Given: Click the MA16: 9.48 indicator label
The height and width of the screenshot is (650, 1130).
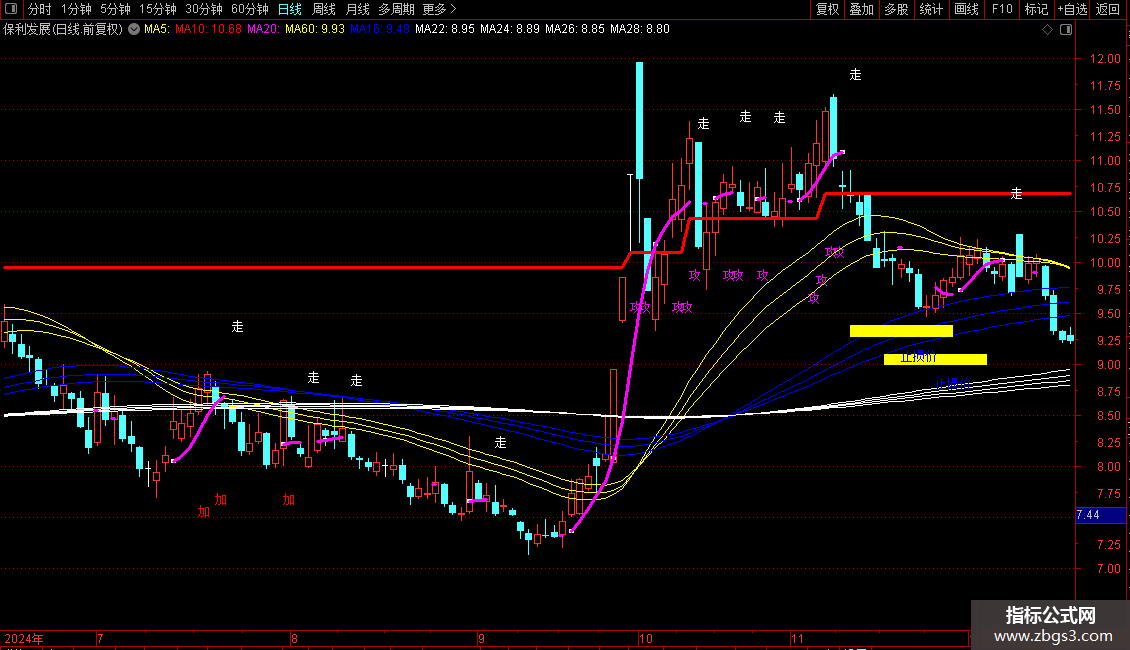Looking at the screenshot, I should click(x=380, y=29).
